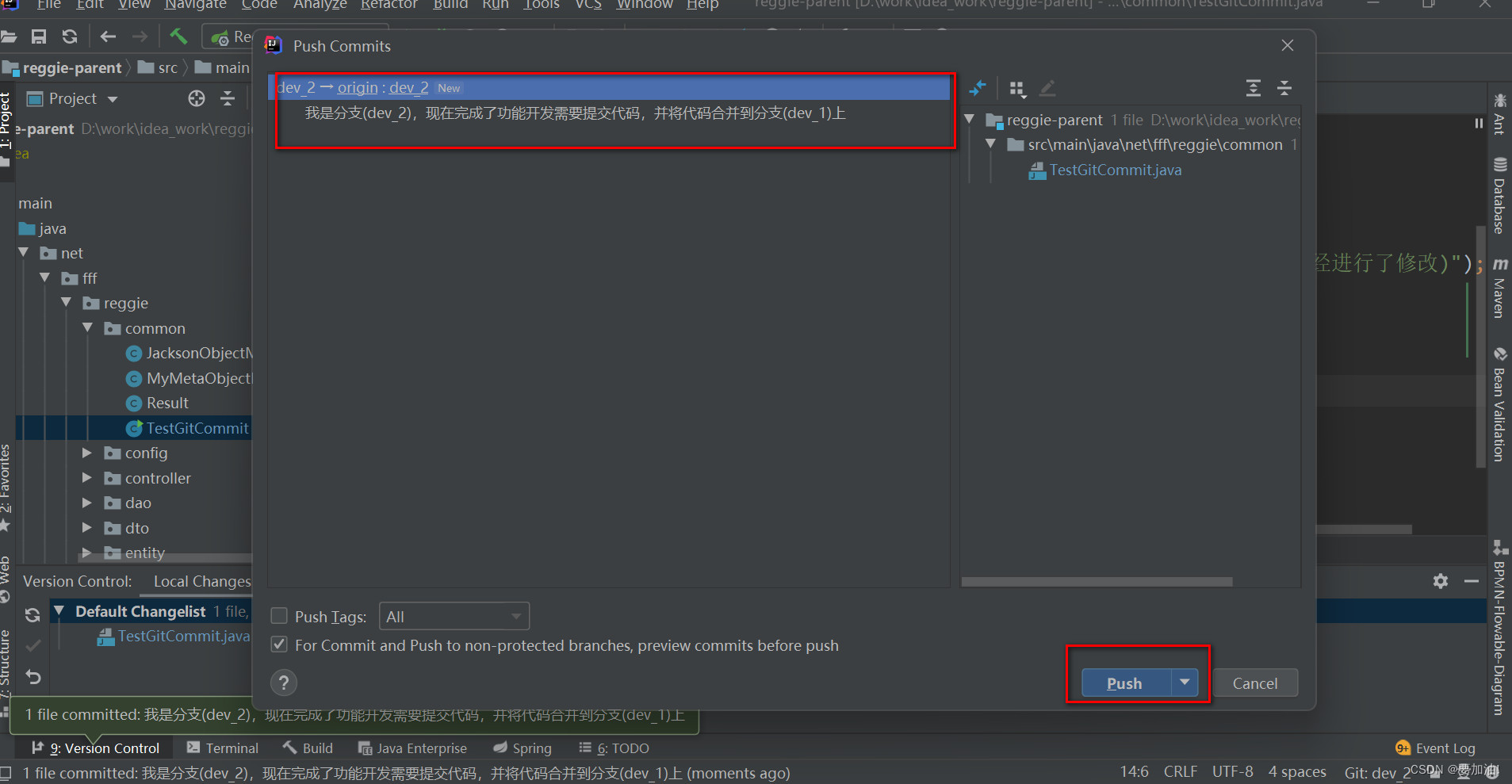Screen dimensions: 1512x784
Task: Click the scroll from source target icon
Action: [197, 98]
